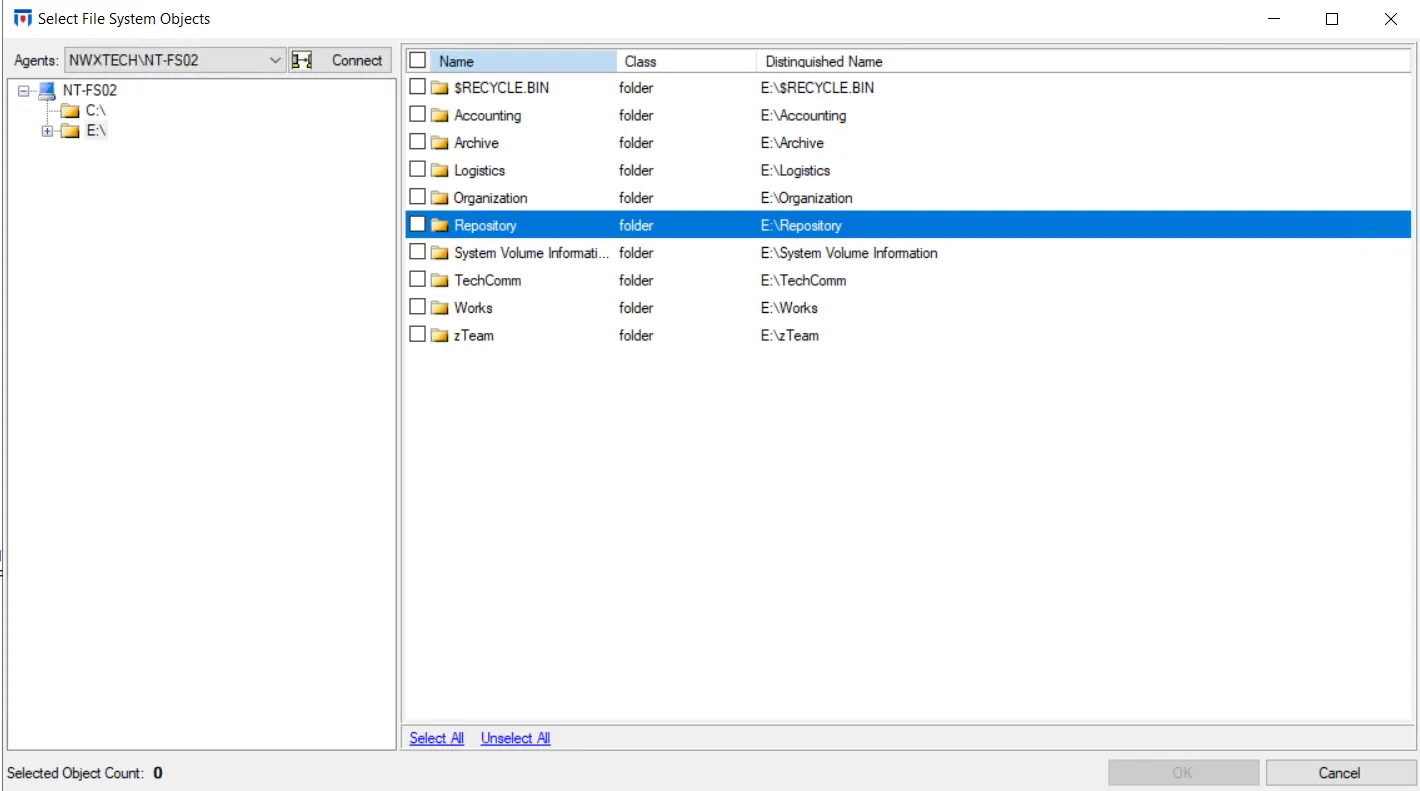
Task: Sort by the Name column header
Action: (x=523, y=61)
